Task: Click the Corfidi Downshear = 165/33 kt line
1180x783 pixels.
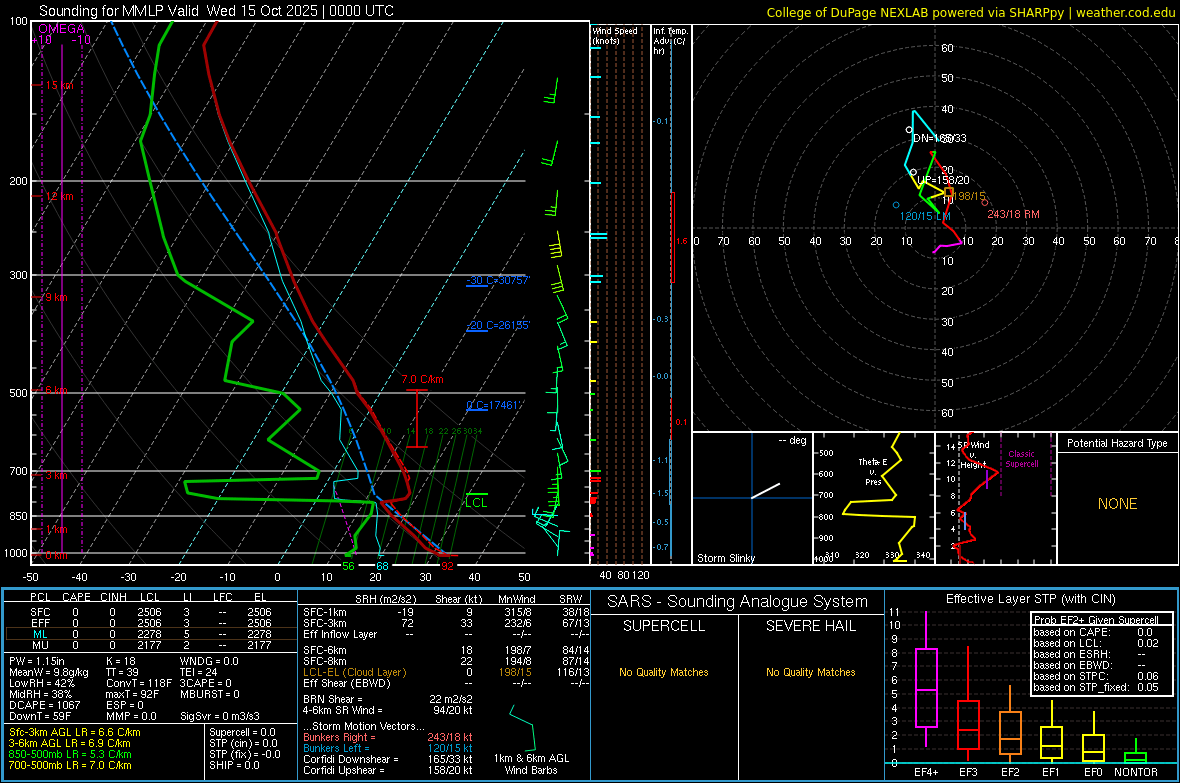Action: click(x=388, y=759)
